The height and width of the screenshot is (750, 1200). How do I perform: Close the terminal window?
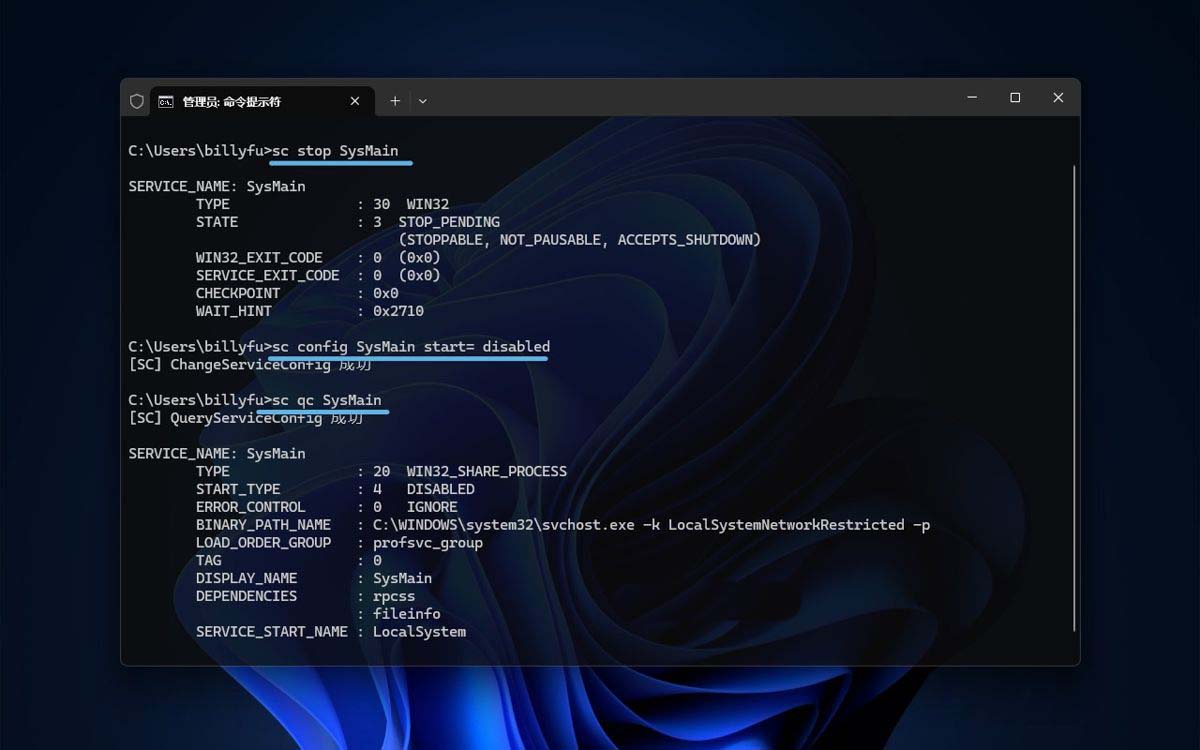click(x=1058, y=98)
